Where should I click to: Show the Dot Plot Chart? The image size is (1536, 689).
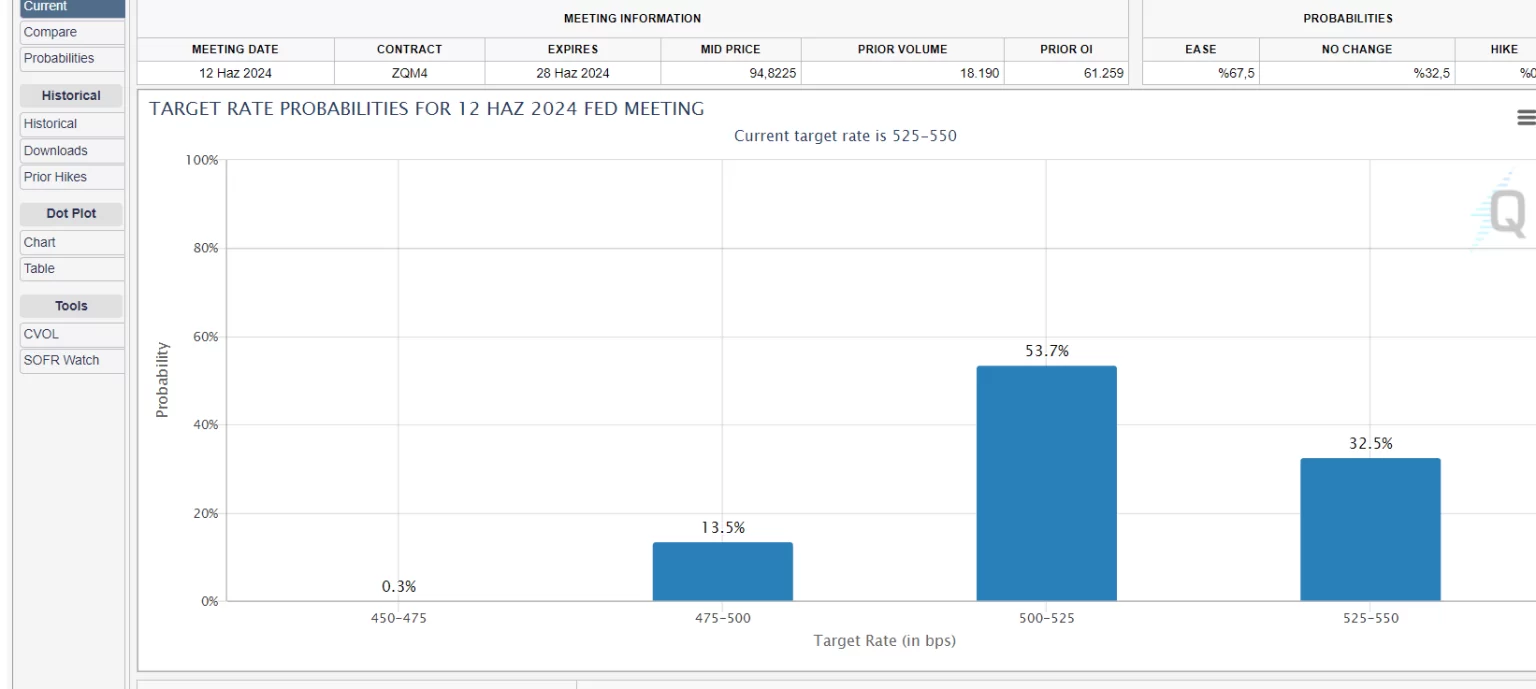coord(72,242)
